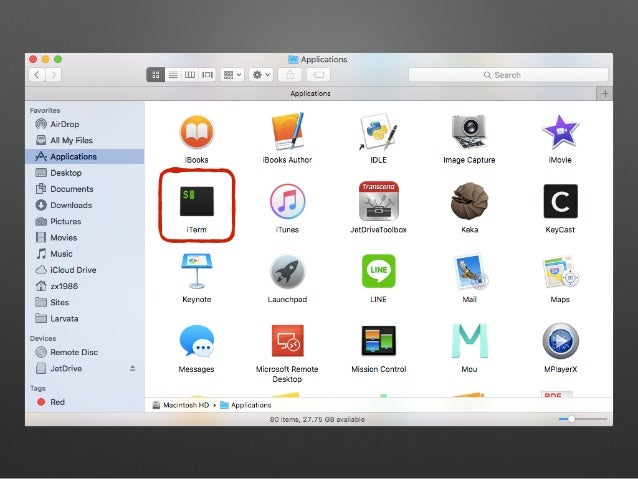Image resolution: width=638 pixels, height=479 pixels.
Task: Switch to list view
Action: click(x=173, y=75)
